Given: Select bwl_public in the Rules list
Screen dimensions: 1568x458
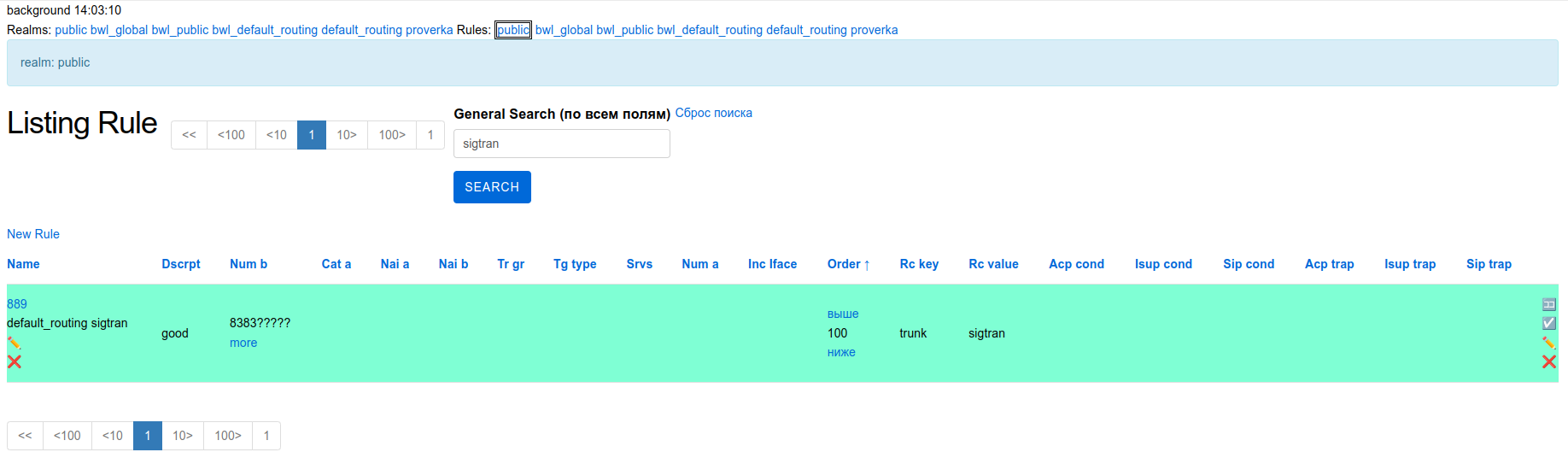Looking at the screenshot, I should click(x=624, y=30).
